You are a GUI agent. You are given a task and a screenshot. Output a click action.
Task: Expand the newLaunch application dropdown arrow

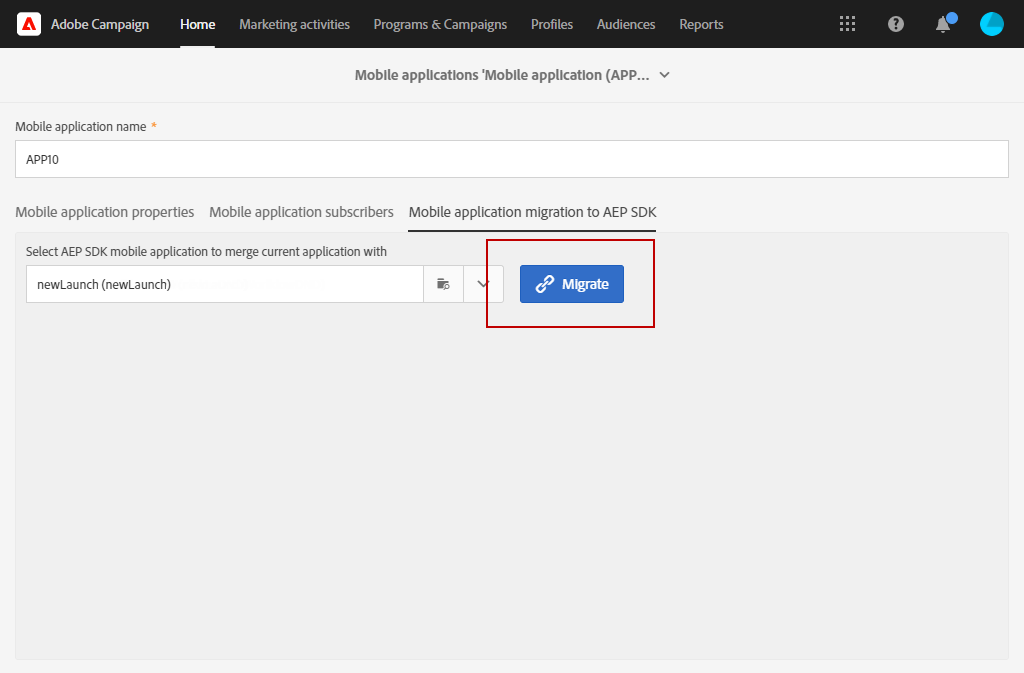pos(483,284)
